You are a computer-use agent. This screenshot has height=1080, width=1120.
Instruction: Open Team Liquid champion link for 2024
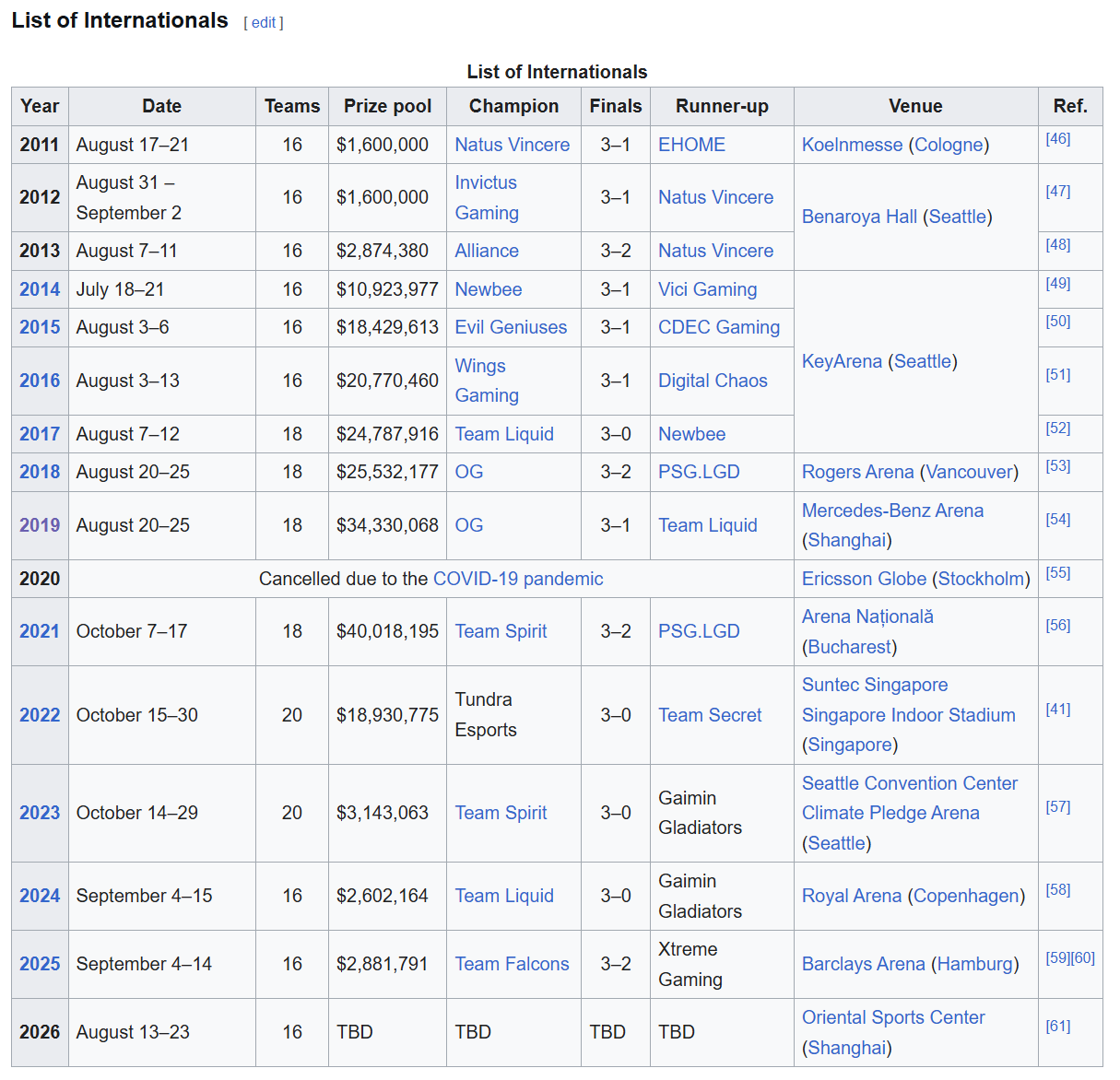(x=504, y=896)
